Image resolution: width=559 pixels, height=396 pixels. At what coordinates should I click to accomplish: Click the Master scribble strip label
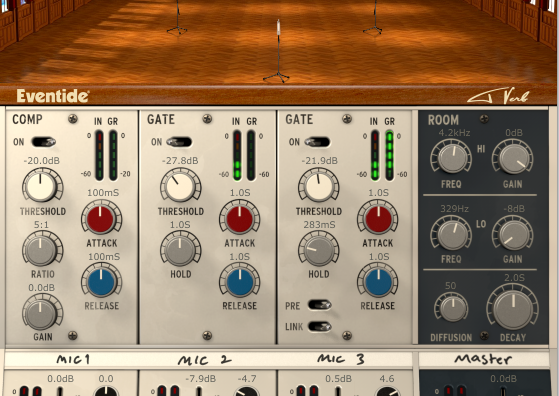click(484, 359)
